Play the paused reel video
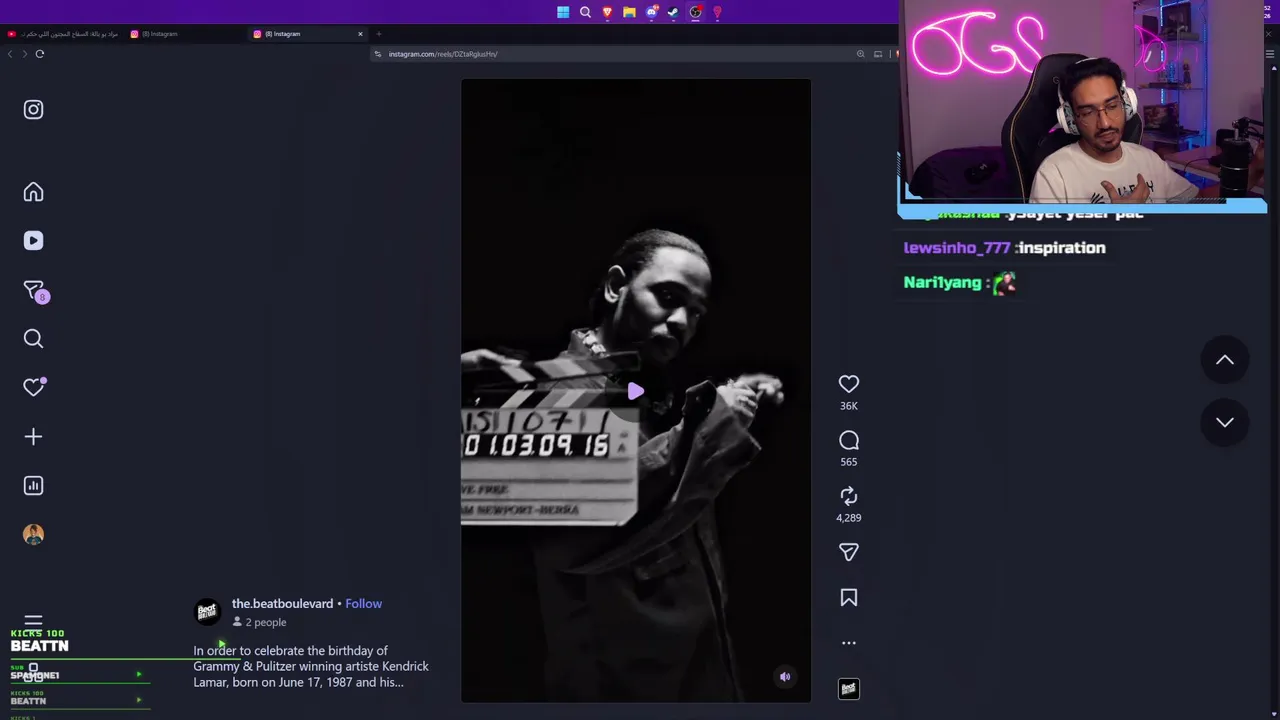 (636, 392)
